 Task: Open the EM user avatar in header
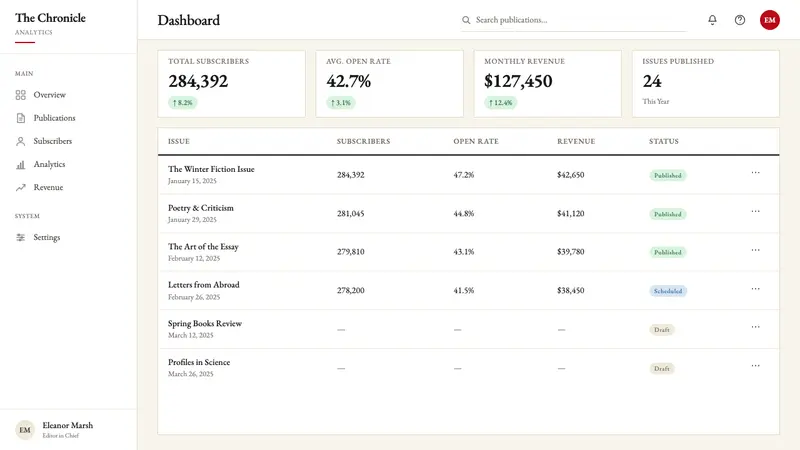pyautogui.click(x=769, y=20)
